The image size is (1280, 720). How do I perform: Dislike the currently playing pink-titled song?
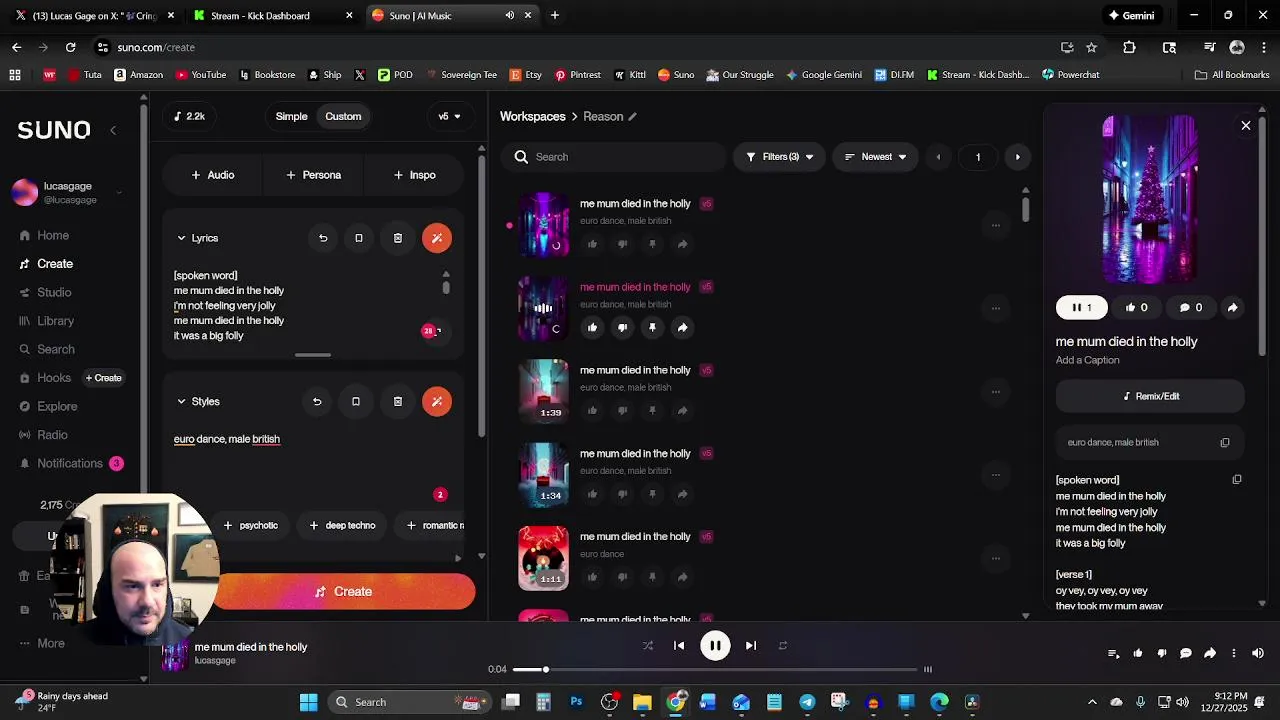point(622,327)
